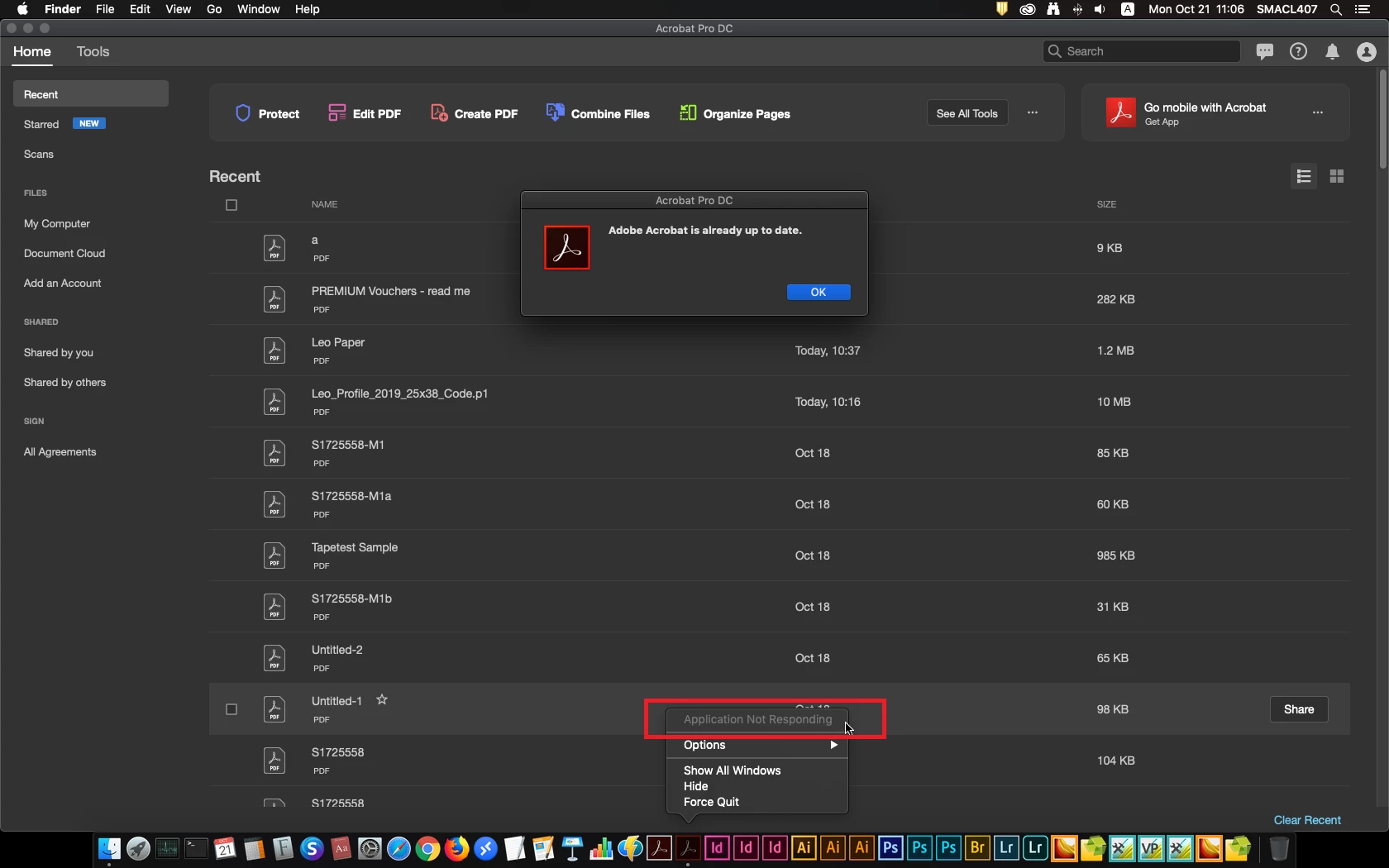The height and width of the screenshot is (868, 1389).
Task: Open the File menu in the menu bar
Action: (x=105, y=9)
